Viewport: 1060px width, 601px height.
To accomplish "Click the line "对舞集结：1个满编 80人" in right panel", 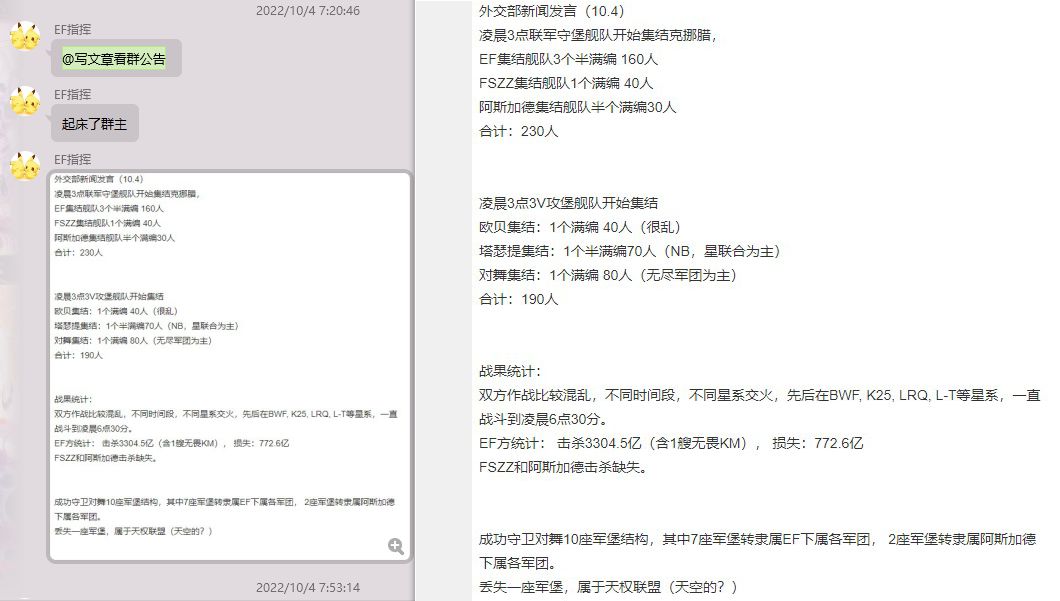I will point(608,275).
